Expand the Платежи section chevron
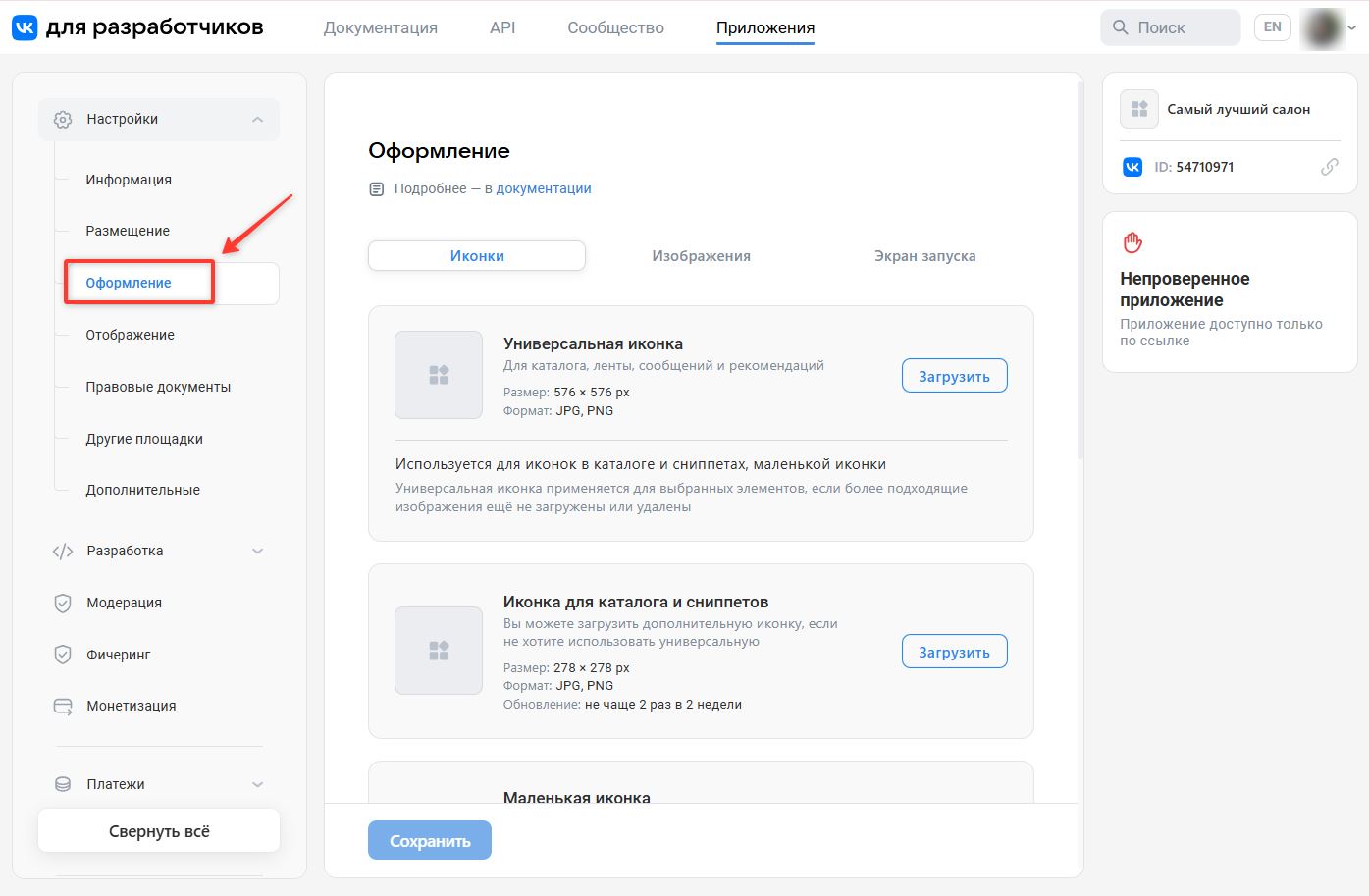 [x=257, y=784]
